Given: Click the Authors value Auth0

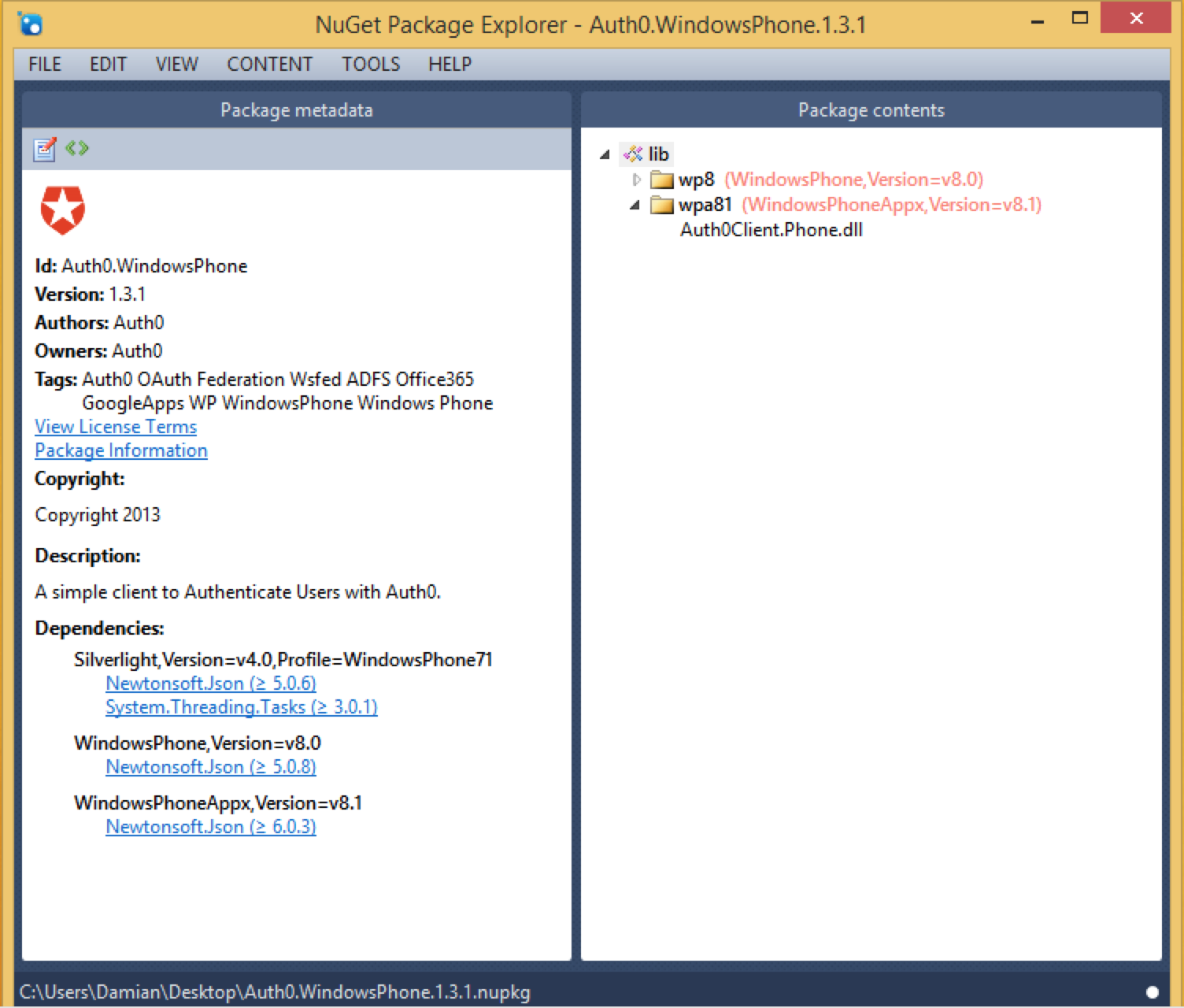Looking at the screenshot, I should pos(139,323).
